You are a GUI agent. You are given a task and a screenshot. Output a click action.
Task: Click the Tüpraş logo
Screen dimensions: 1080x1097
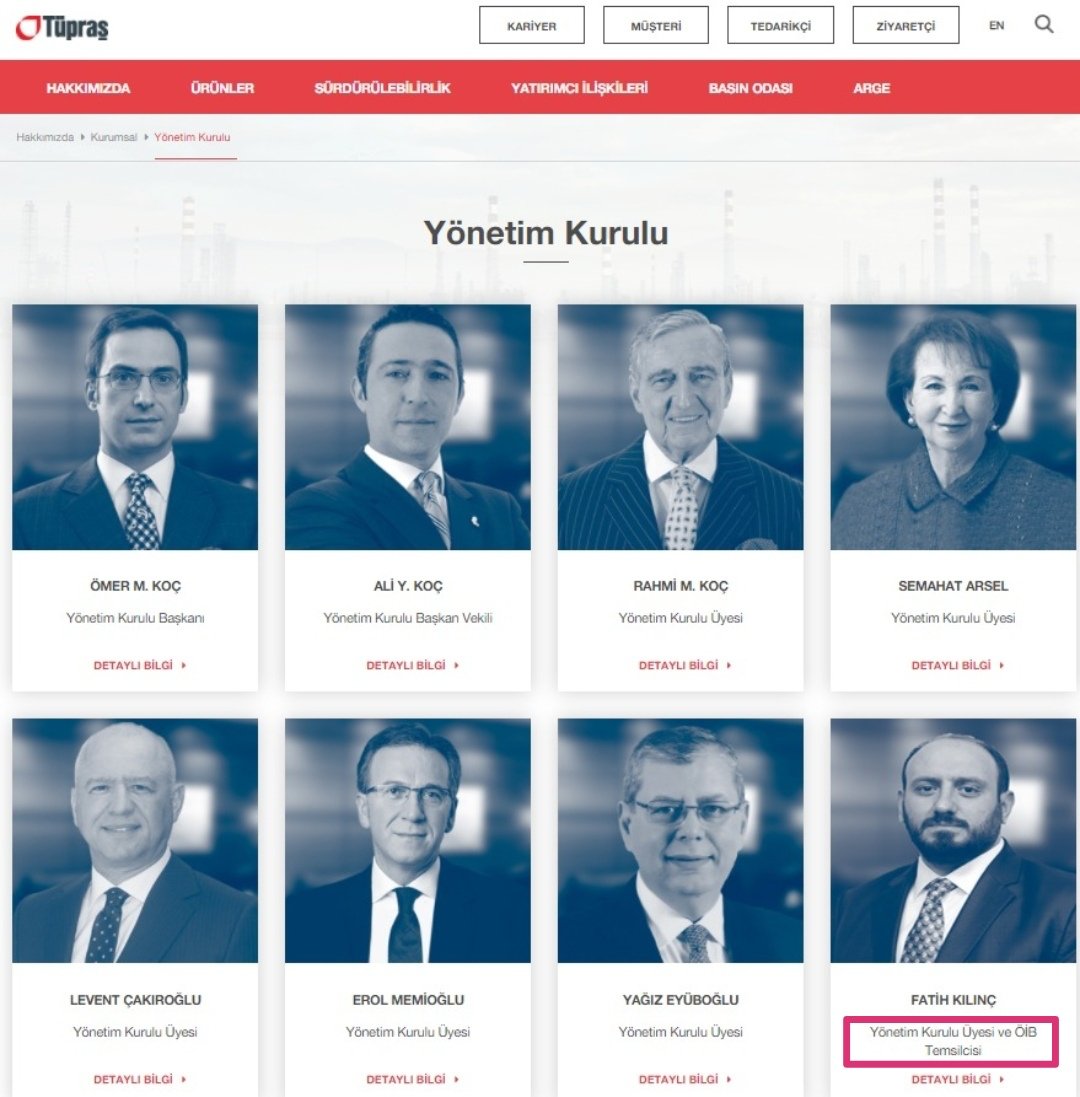coord(62,27)
